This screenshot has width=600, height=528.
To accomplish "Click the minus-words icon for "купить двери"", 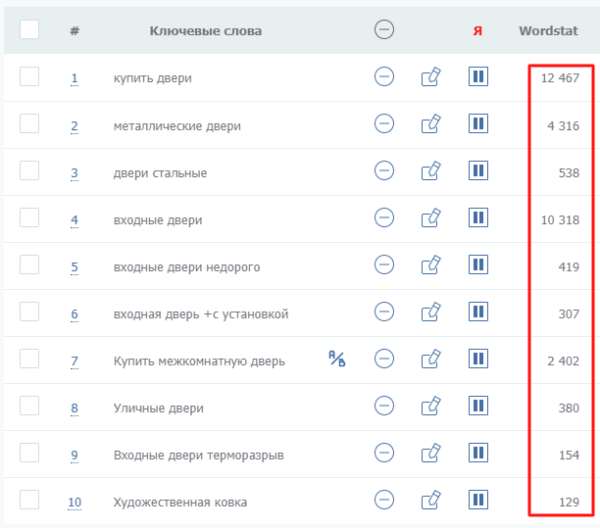I will 384,77.
